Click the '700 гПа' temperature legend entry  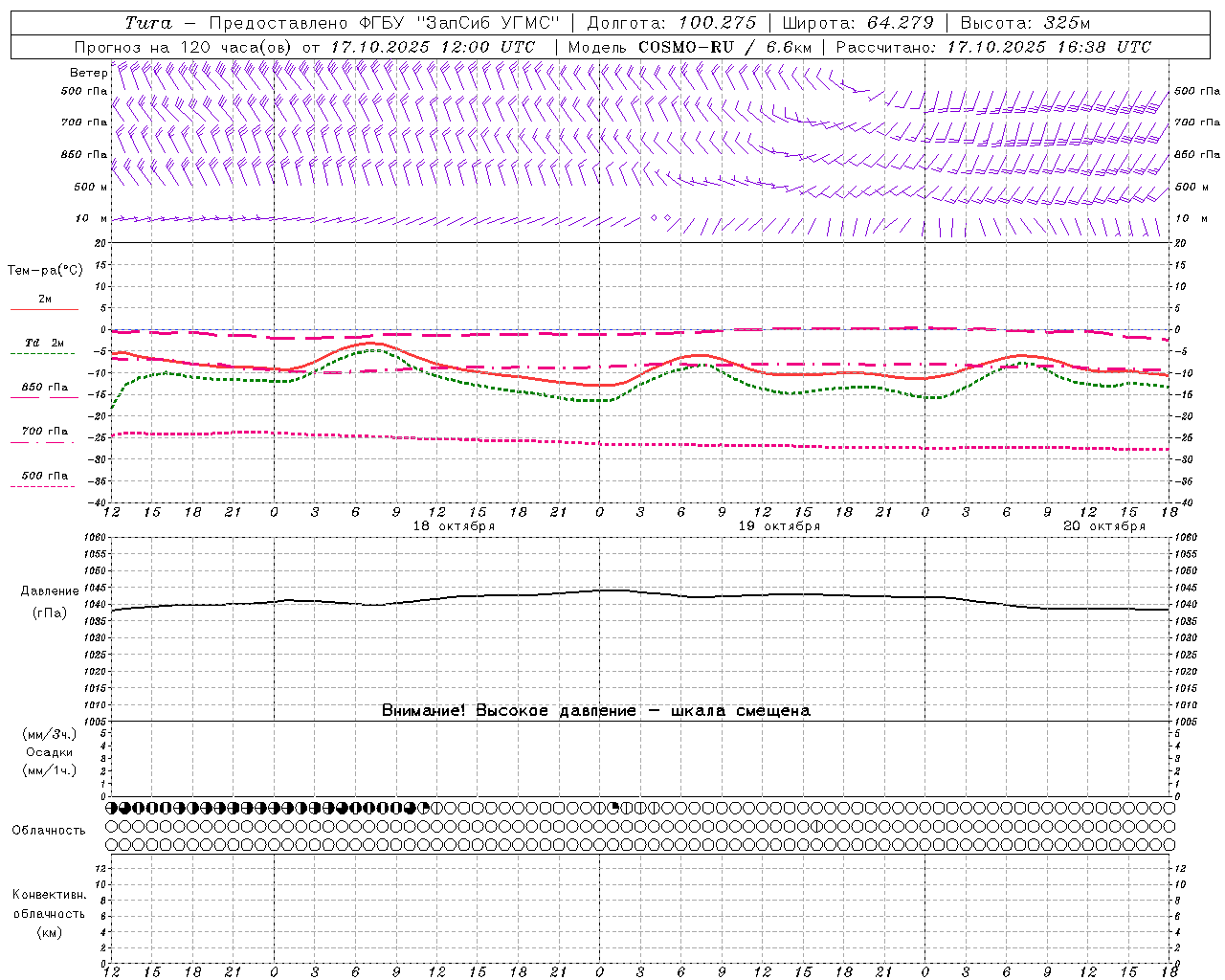pos(45,432)
